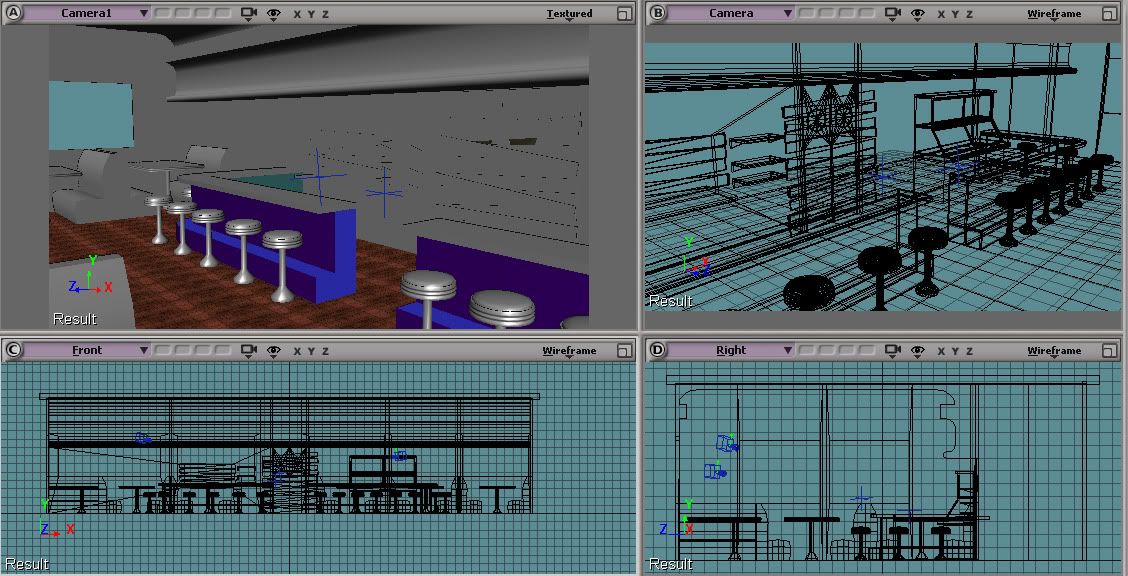Click the viewport A letter icon
The image size is (1128, 576).
point(13,13)
